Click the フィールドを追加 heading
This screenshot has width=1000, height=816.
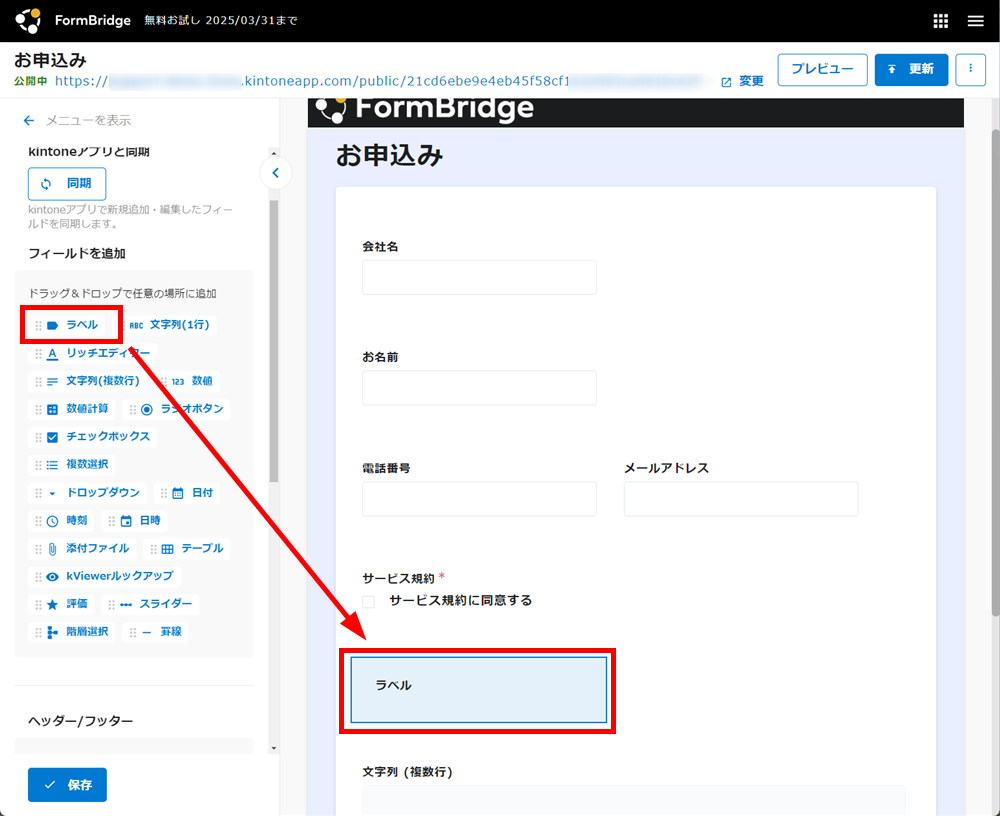pyautogui.click(x=77, y=253)
